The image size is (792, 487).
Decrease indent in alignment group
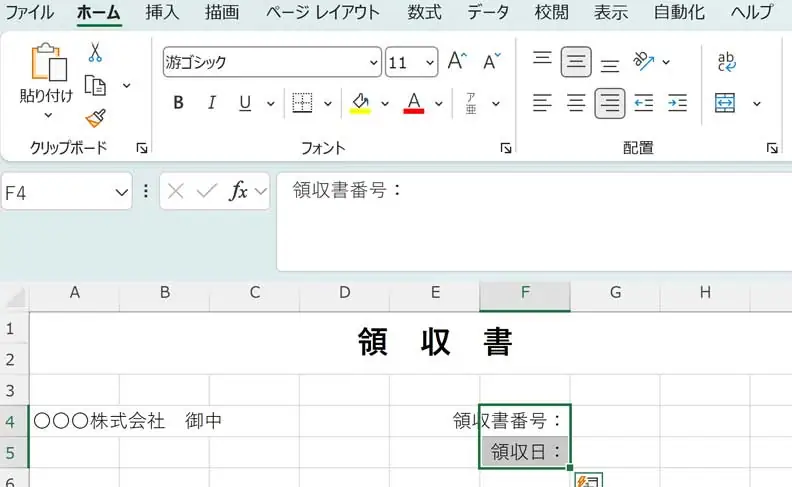[644, 103]
